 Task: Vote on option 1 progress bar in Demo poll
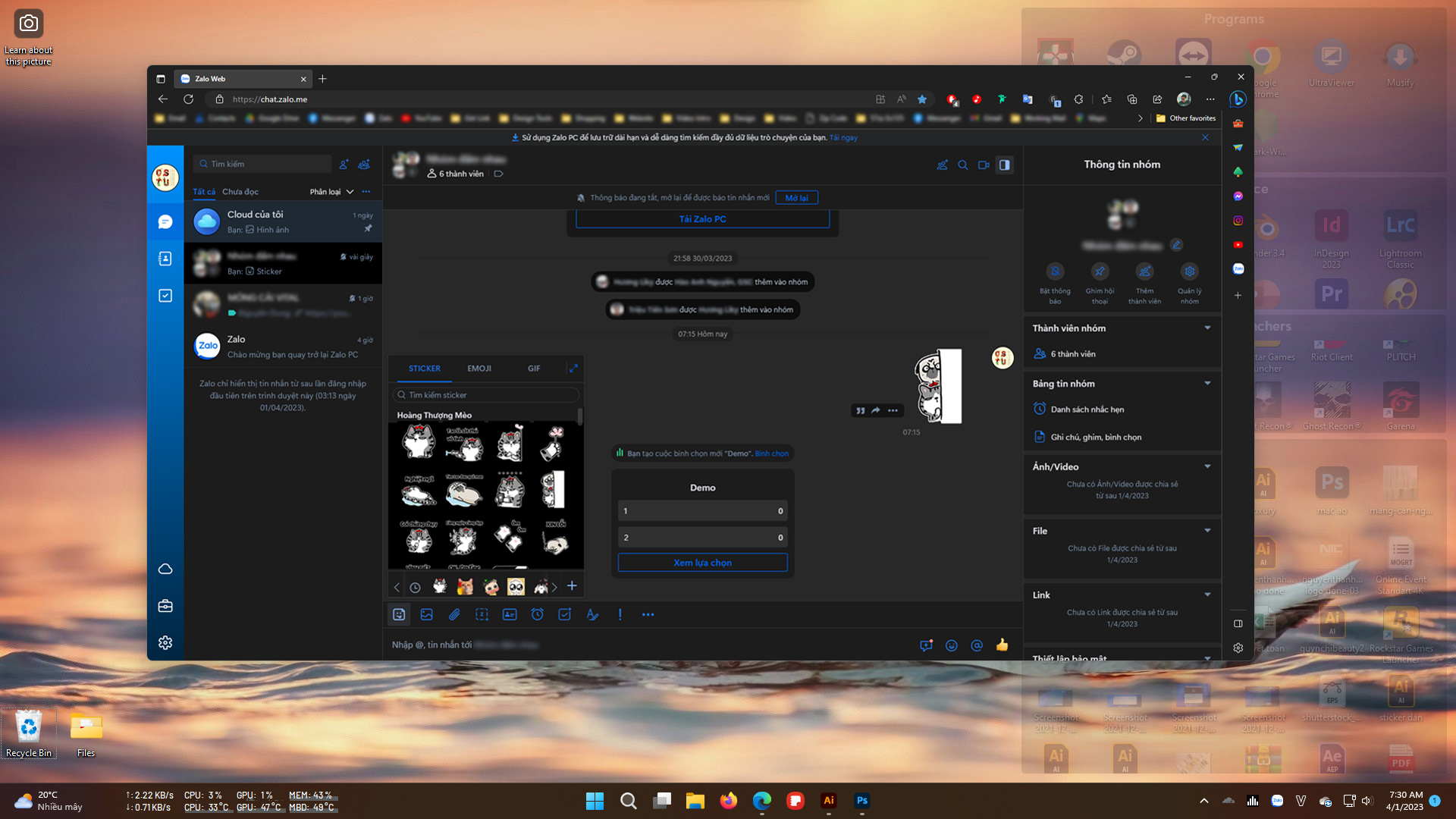[702, 510]
